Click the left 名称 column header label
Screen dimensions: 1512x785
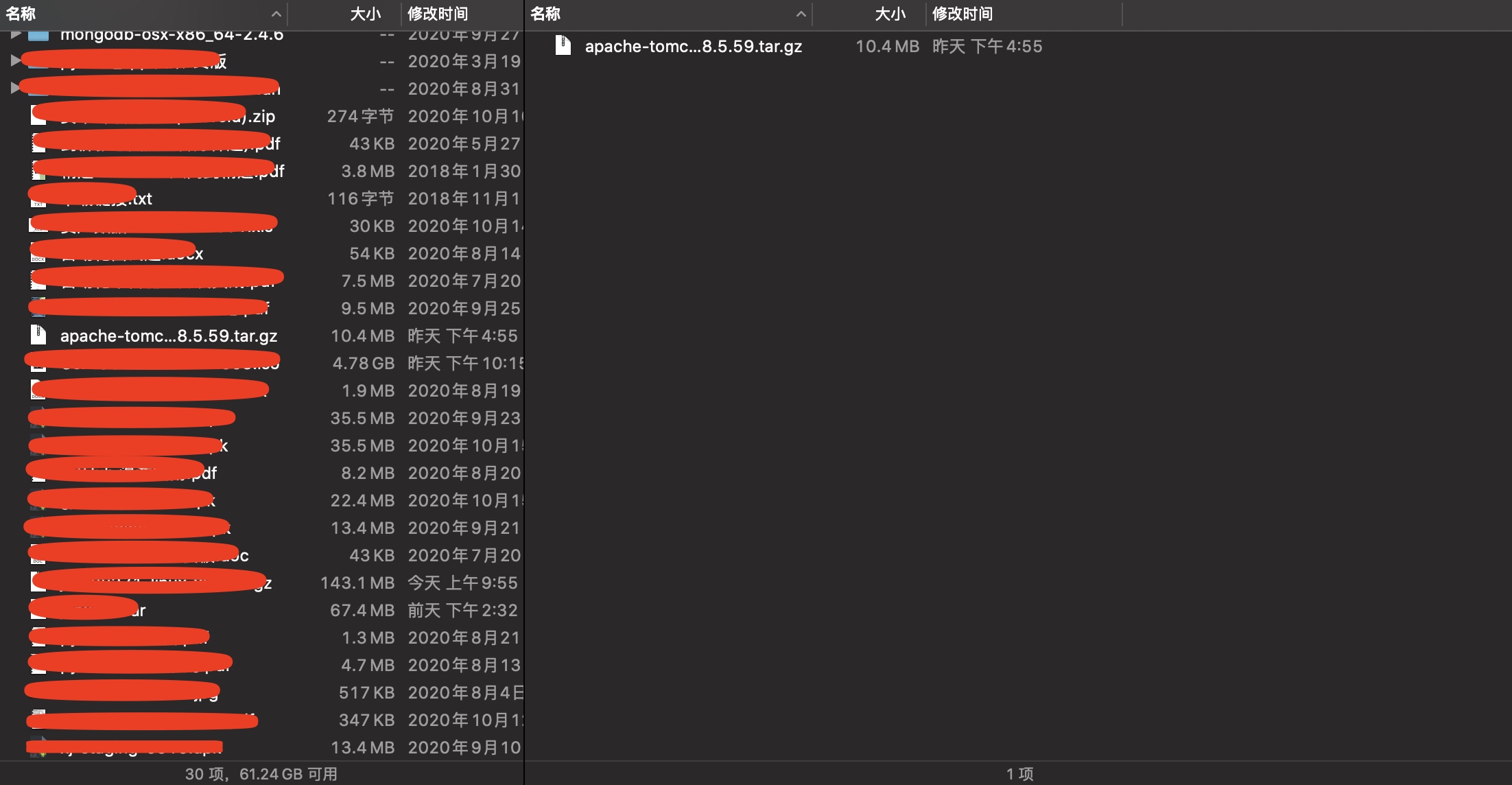(x=21, y=14)
